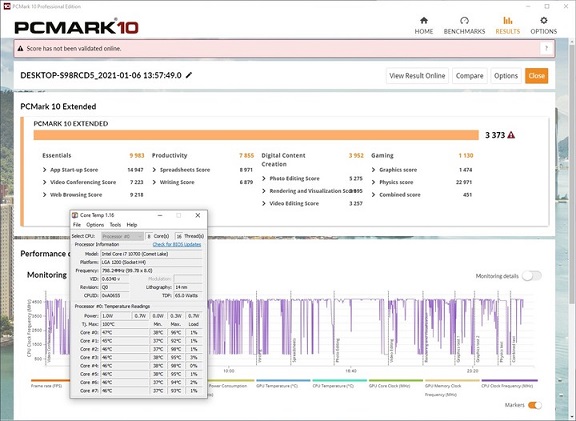
Task: Click the overall score 3 373
Action: tap(495, 135)
